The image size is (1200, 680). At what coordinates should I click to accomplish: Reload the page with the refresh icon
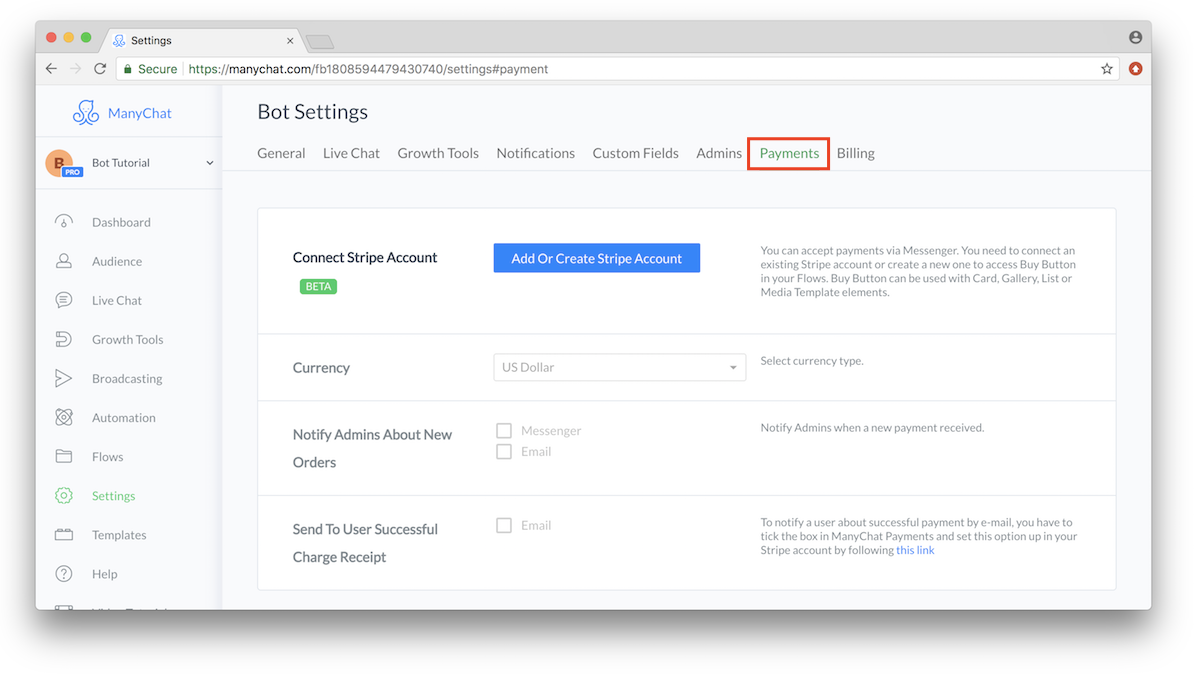[100, 69]
